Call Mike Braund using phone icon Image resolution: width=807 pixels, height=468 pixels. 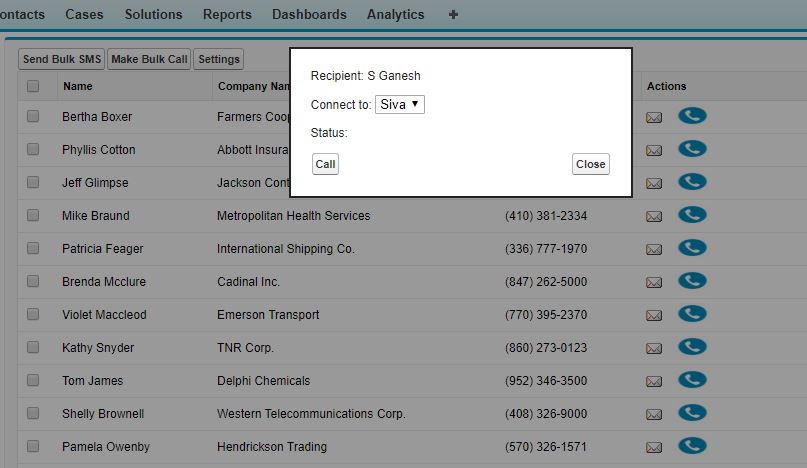(x=692, y=215)
